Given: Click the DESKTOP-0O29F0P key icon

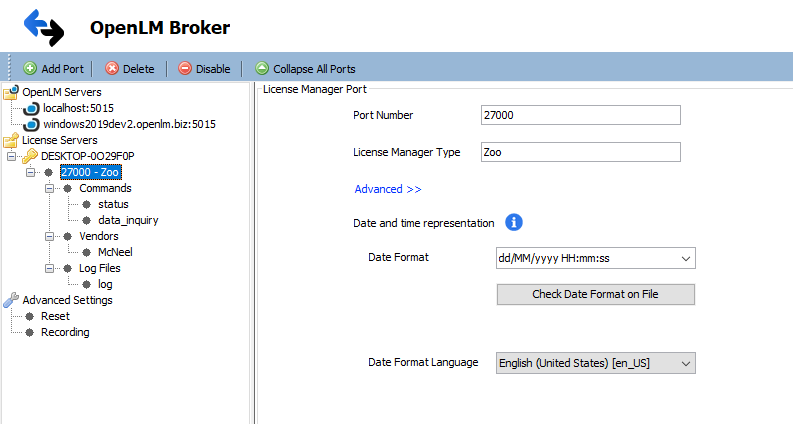Looking at the screenshot, I should tap(30, 156).
